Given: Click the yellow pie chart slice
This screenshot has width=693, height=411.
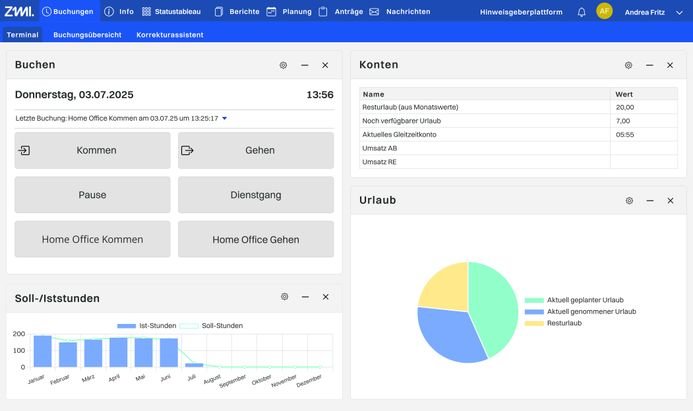Looking at the screenshot, I should pyautogui.click(x=449, y=289).
